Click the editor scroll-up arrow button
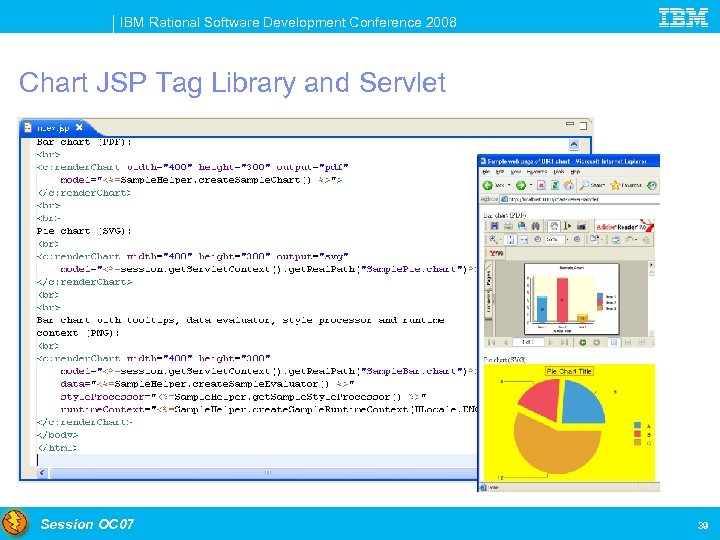The width and height of the screenshot is (720, 540). point(574,145)
